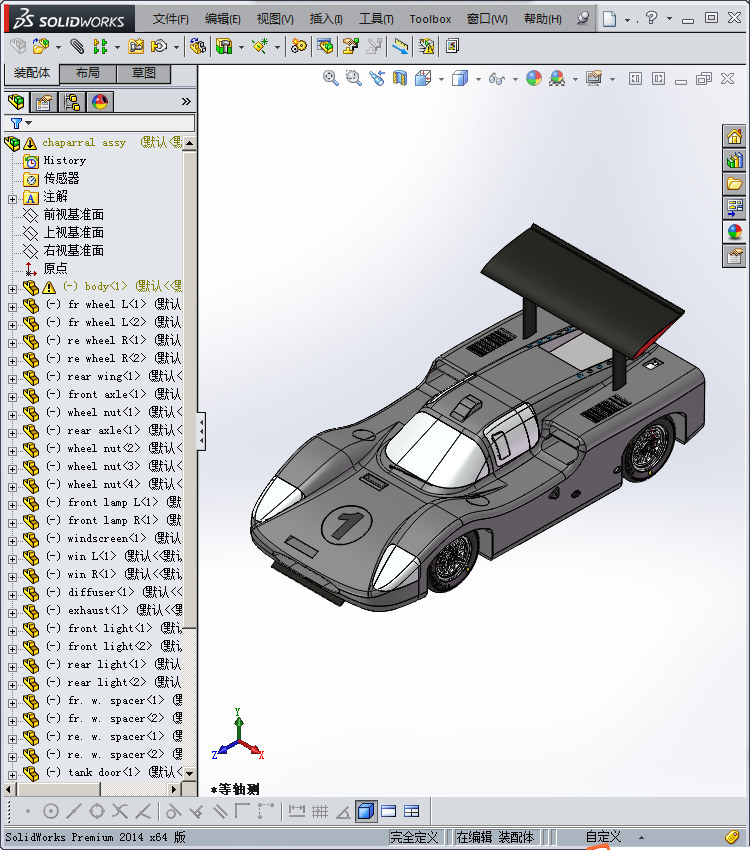Viewport: 750px width, 850px height.
Task: Expand the body<1> component node
Action: 12,289
